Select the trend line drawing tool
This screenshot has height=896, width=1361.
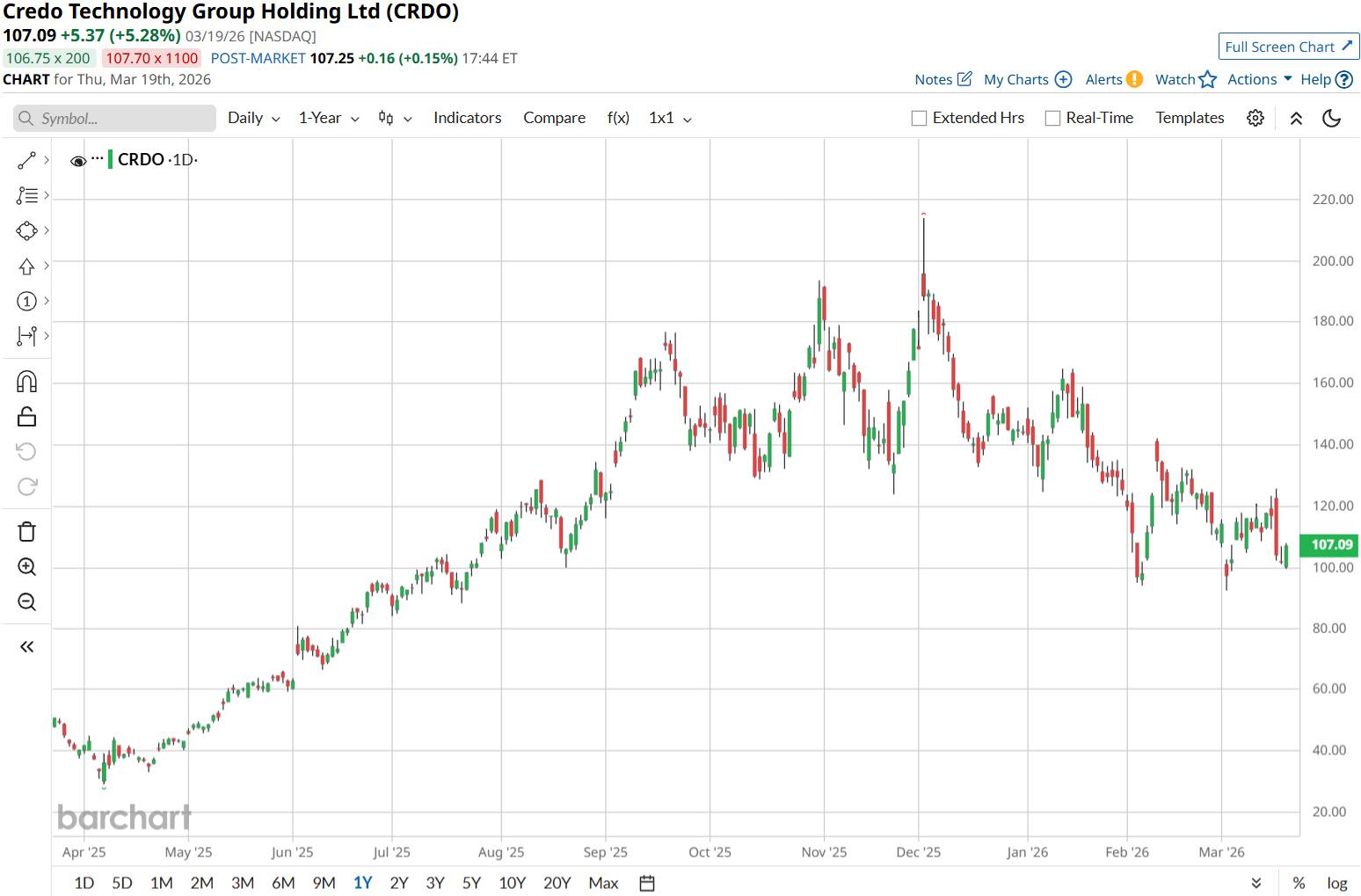click(26, 161)
